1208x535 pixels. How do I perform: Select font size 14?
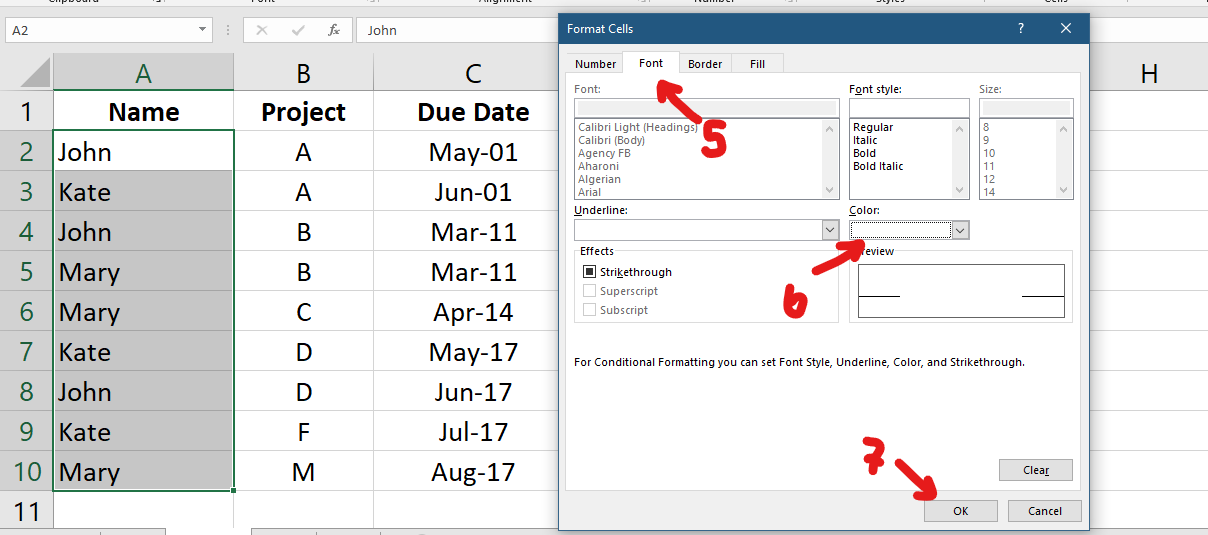pyautogui.click(x=989, y=192)
